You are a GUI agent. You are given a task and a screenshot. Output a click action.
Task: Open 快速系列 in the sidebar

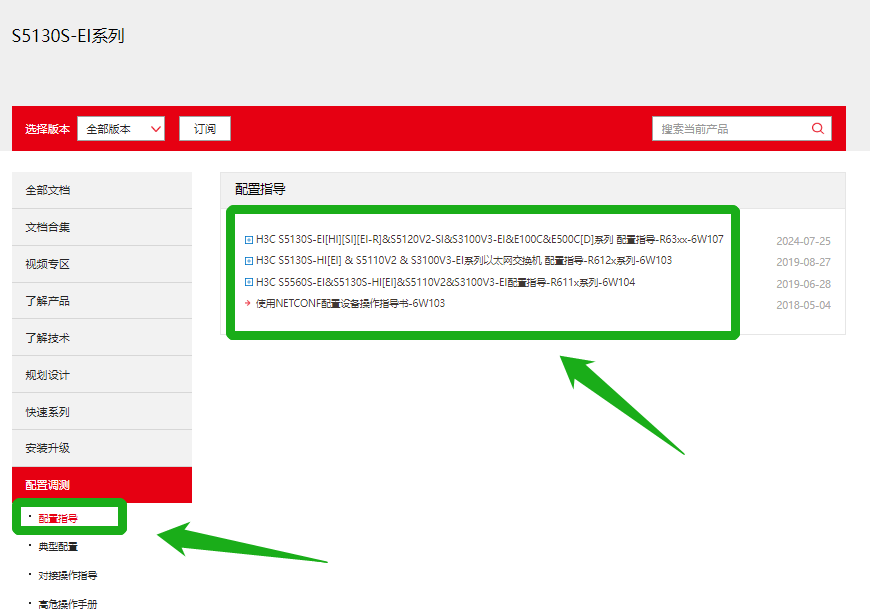pos(102,412)
